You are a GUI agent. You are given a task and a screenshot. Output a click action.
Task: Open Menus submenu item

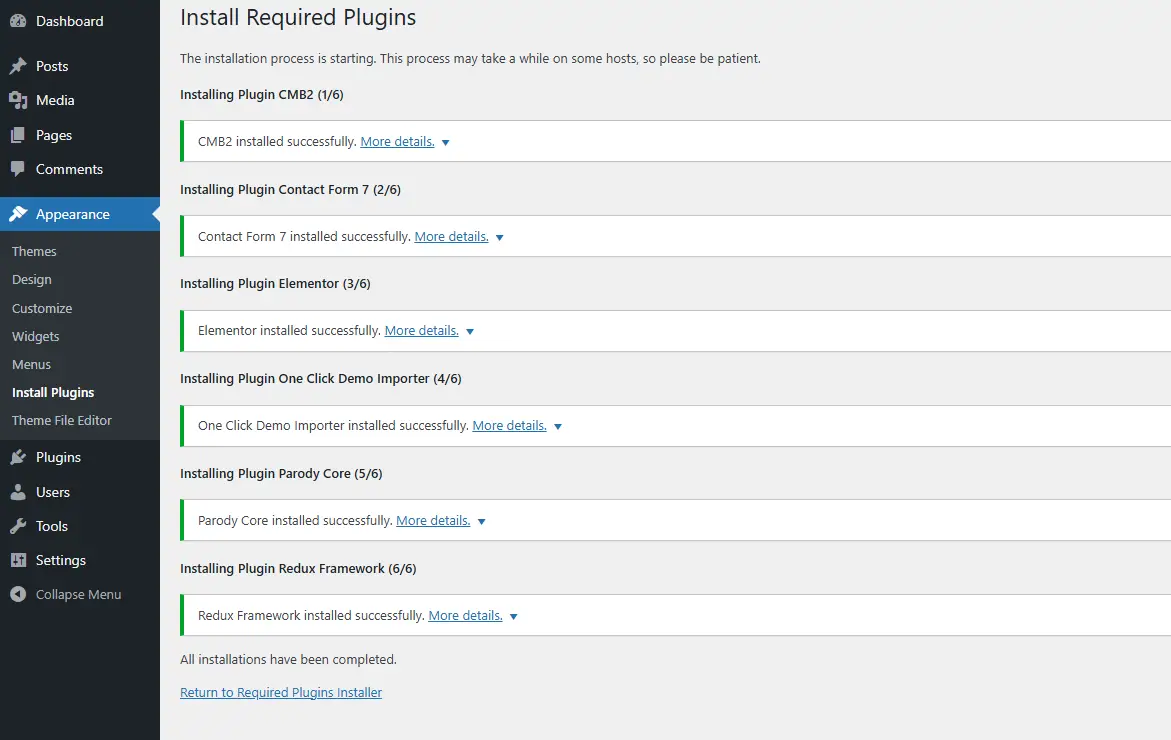(31, 364)
